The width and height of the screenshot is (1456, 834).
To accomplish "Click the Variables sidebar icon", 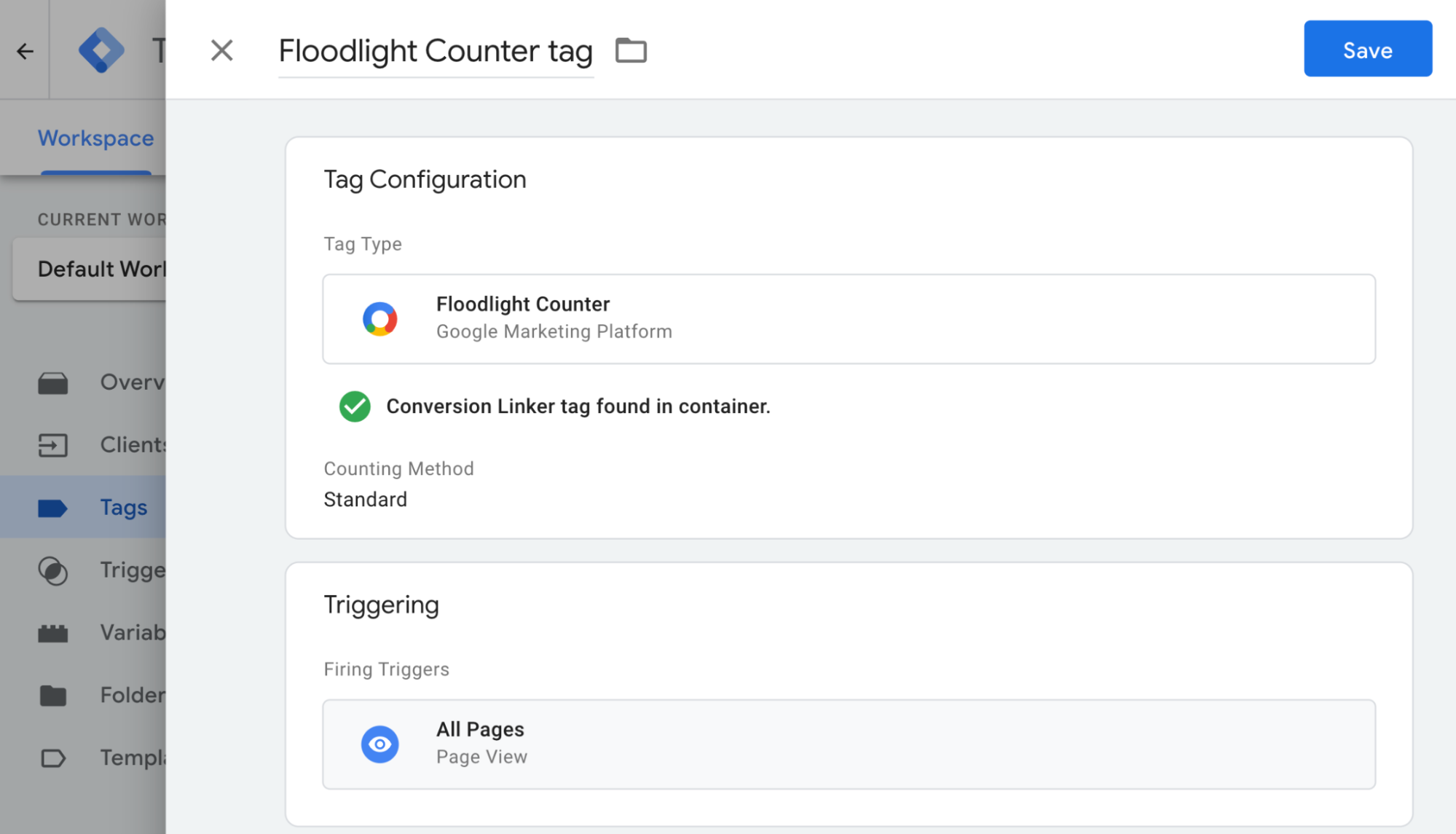I will click(x=53, y=632).
